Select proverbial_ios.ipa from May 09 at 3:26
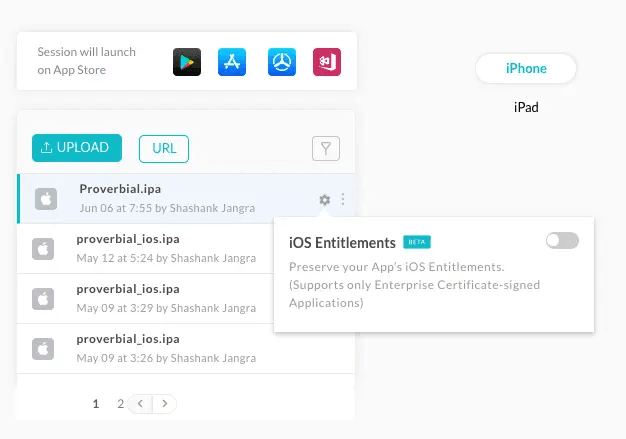The image size is (626, 439). tap(128, 339)
